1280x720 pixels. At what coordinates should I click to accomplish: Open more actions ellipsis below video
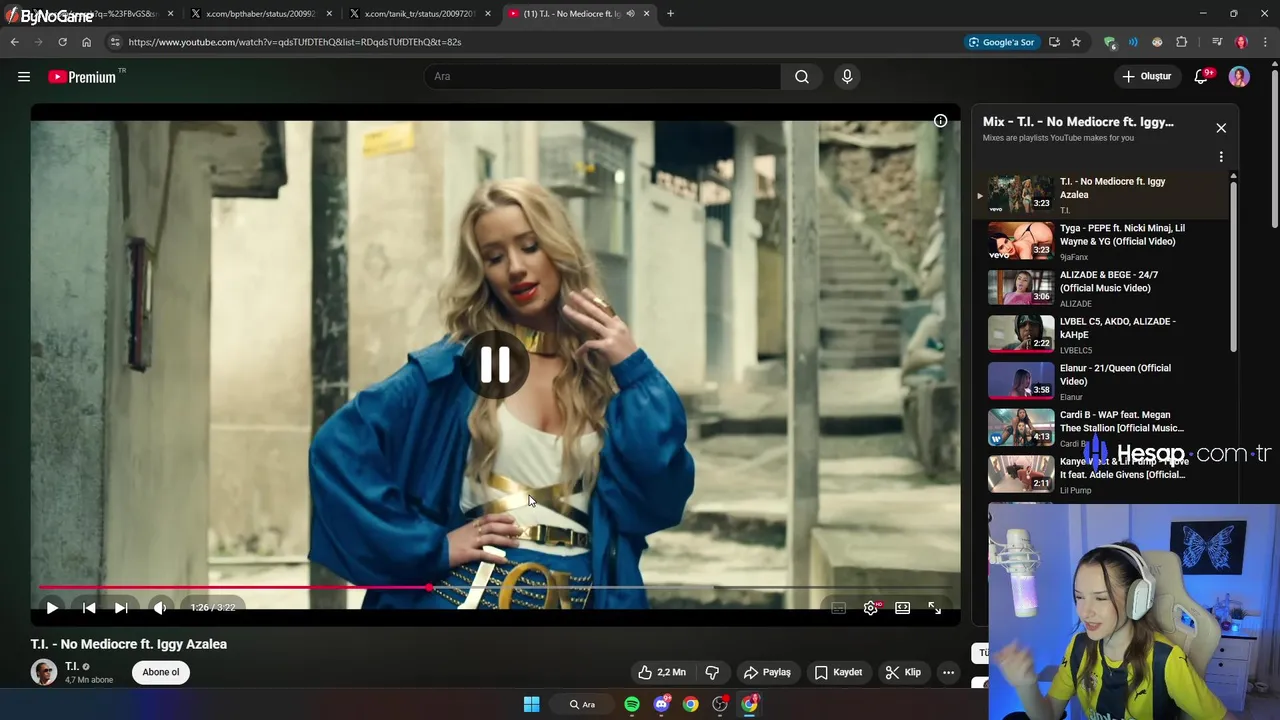tap(948, 672)
